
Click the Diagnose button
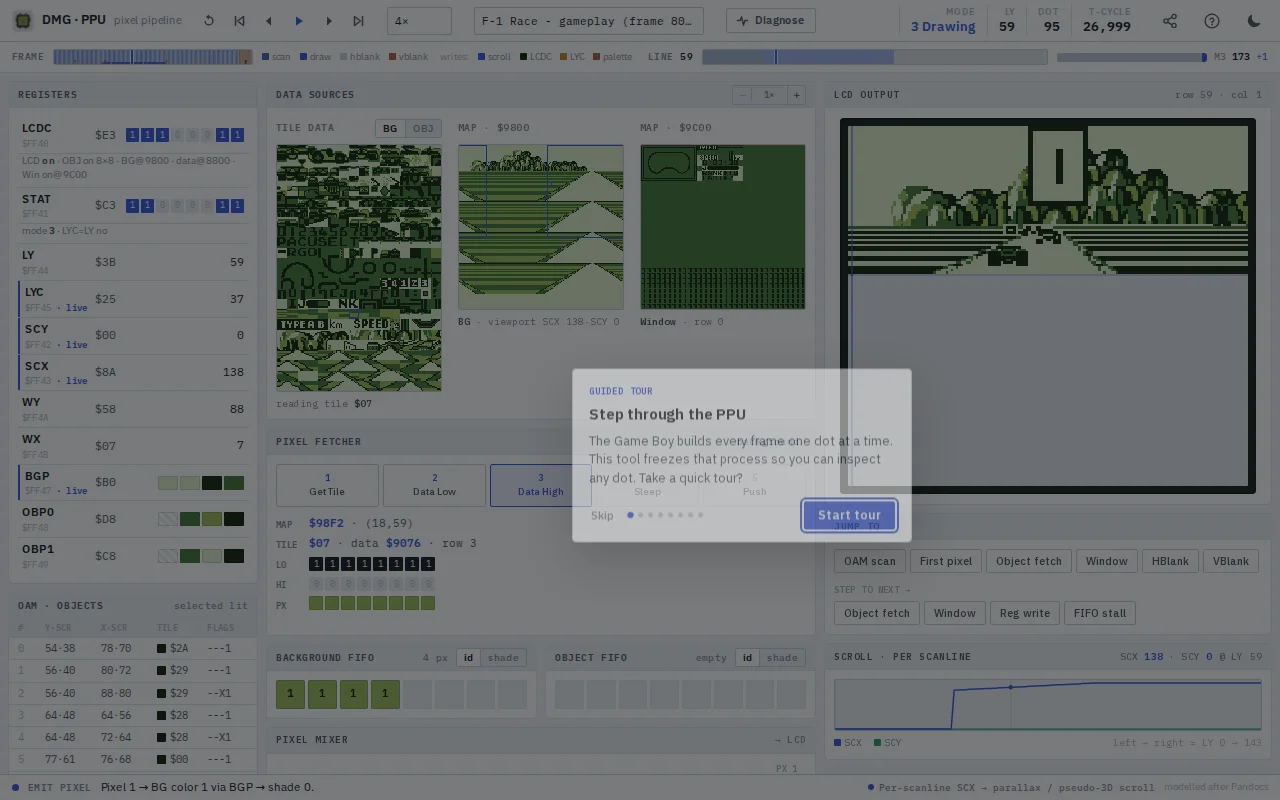coord(770,20)
